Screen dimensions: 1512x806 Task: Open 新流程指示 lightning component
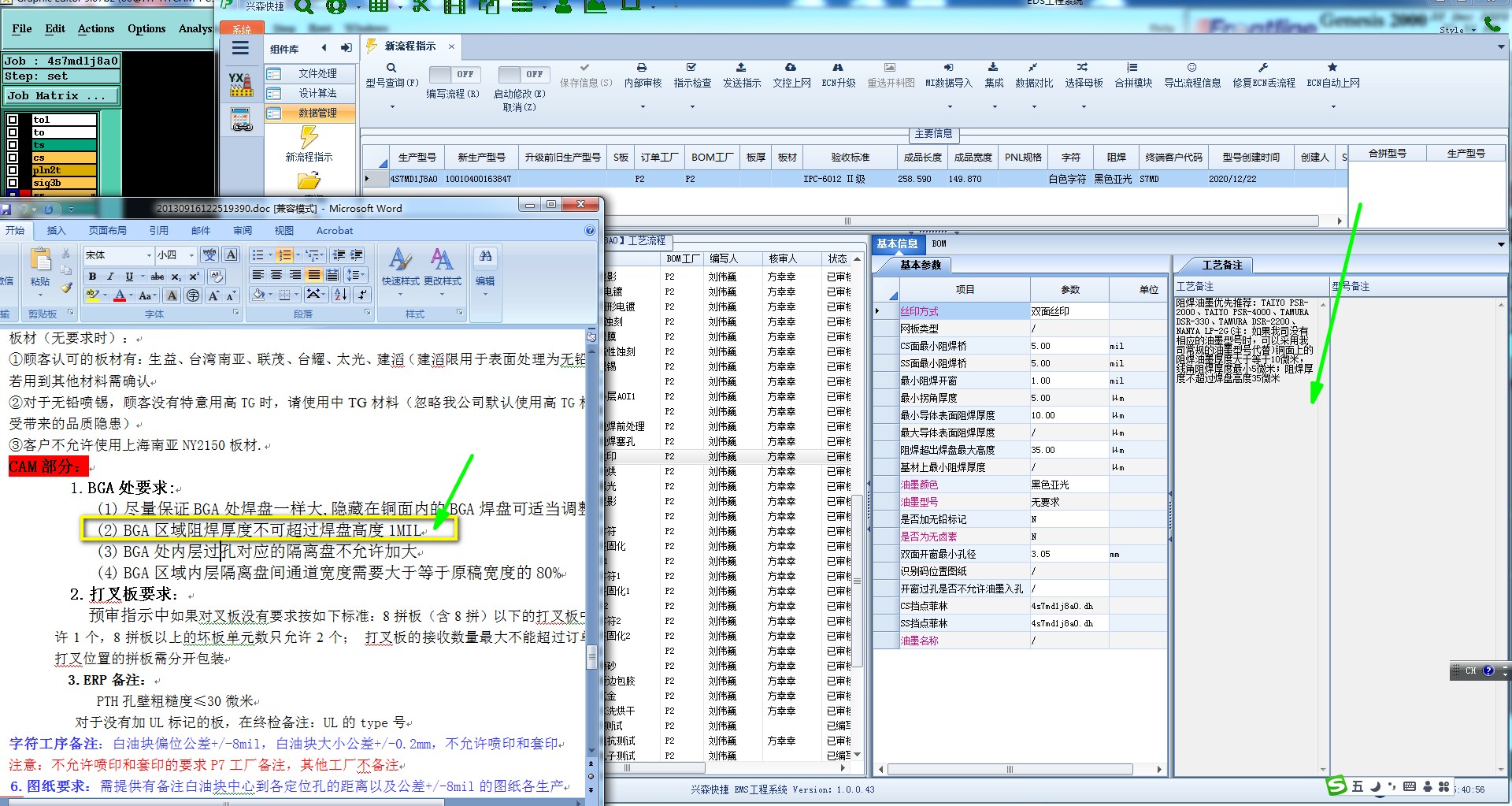309,144
